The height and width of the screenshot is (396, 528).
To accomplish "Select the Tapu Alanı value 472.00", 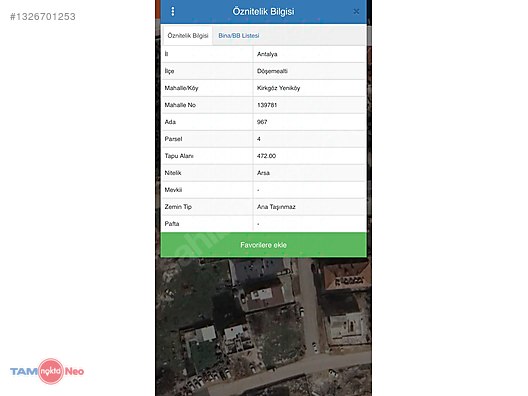I will tap(266, 156).
